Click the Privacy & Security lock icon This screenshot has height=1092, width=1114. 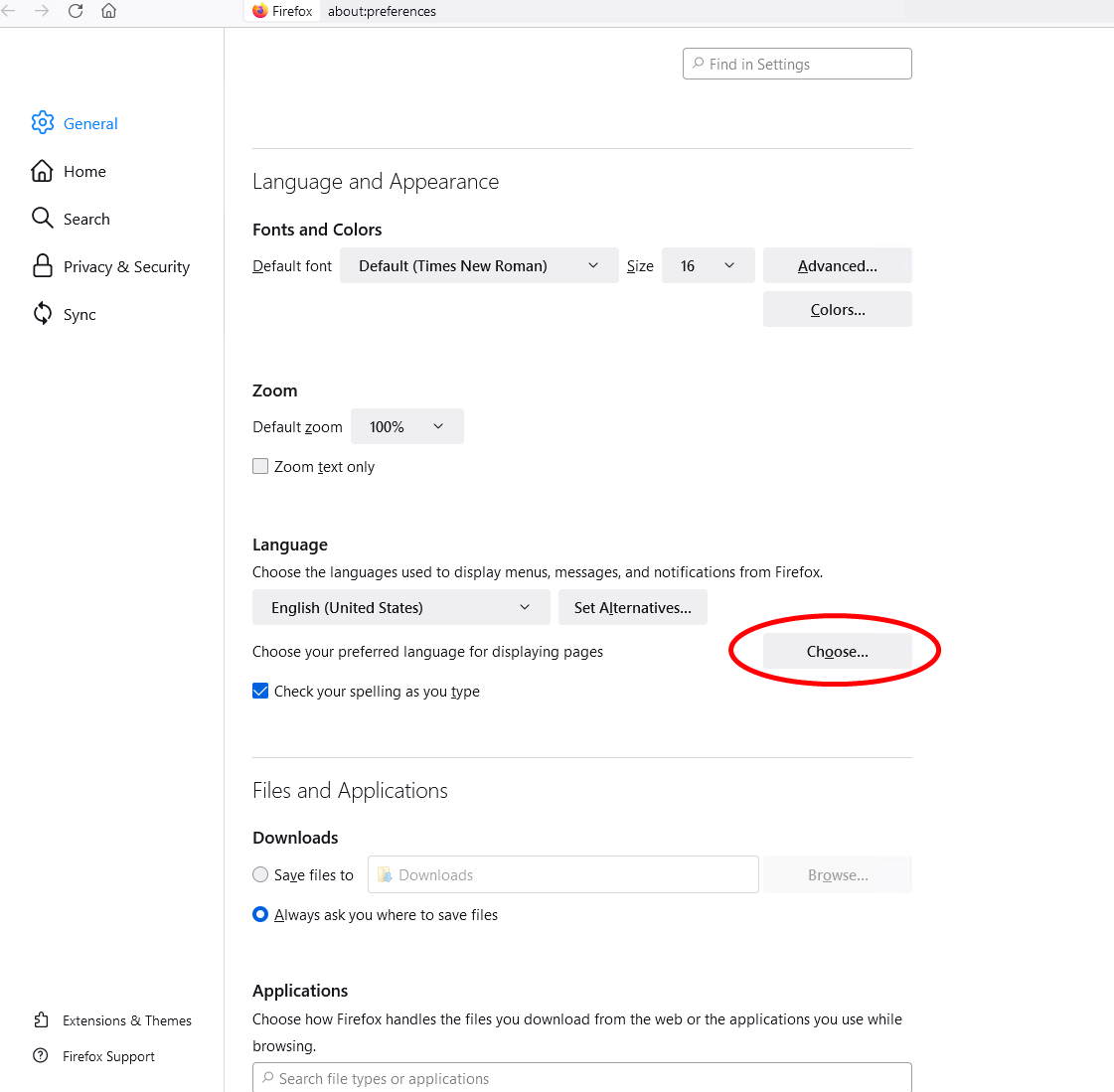[43, 265]
